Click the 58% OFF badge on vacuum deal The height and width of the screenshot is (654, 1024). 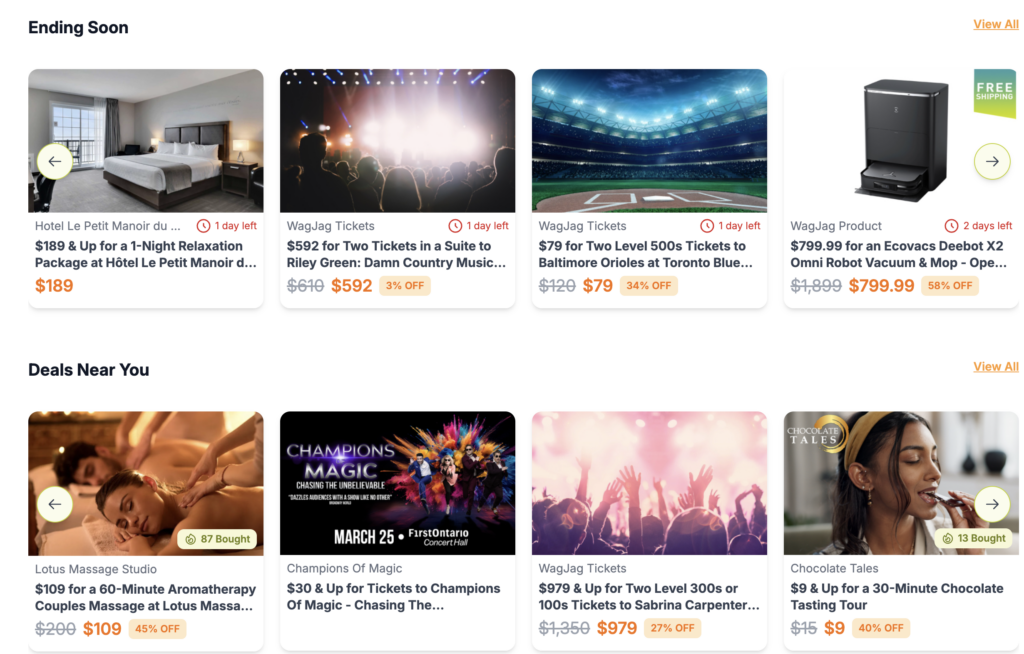(x=949, y=286)
